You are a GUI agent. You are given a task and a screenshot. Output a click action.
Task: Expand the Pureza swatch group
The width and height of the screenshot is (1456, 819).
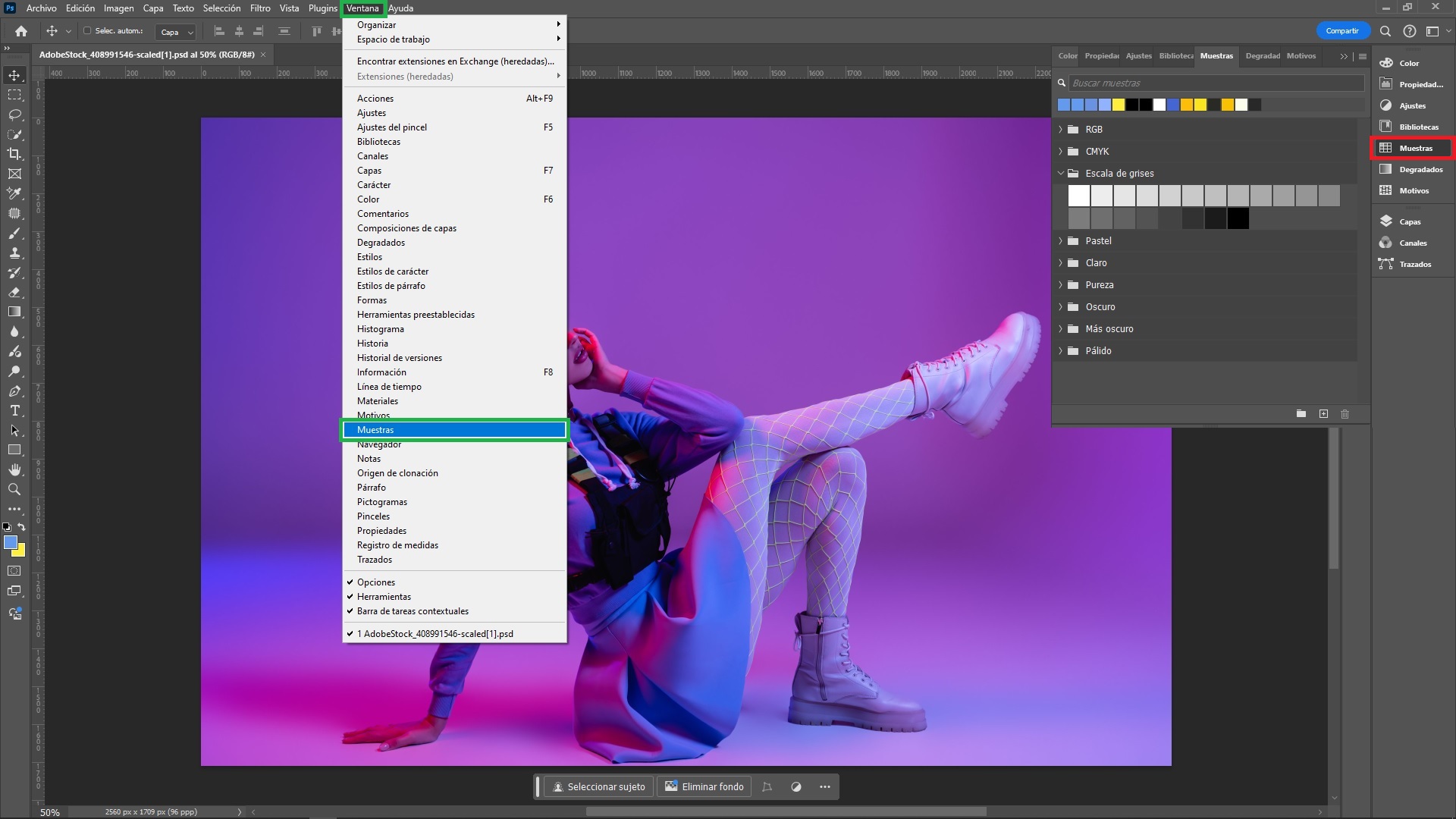click(1061, 285)
